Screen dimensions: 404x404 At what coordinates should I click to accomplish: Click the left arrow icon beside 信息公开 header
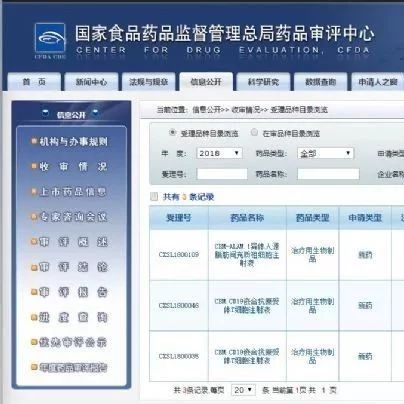click(x=46, y=113)
